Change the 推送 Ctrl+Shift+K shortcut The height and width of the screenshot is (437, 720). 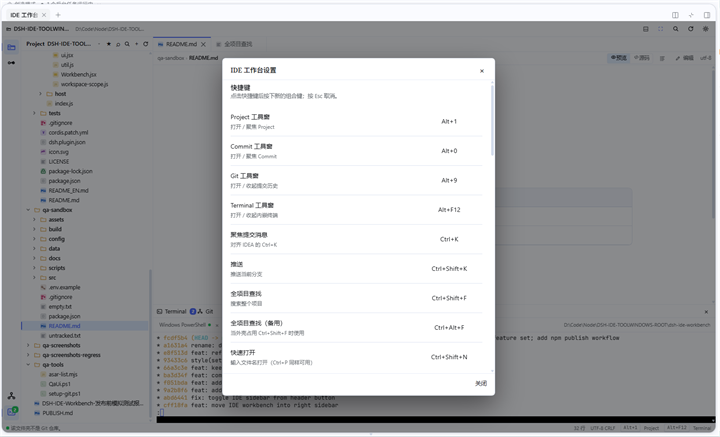(x=449, y=269)
